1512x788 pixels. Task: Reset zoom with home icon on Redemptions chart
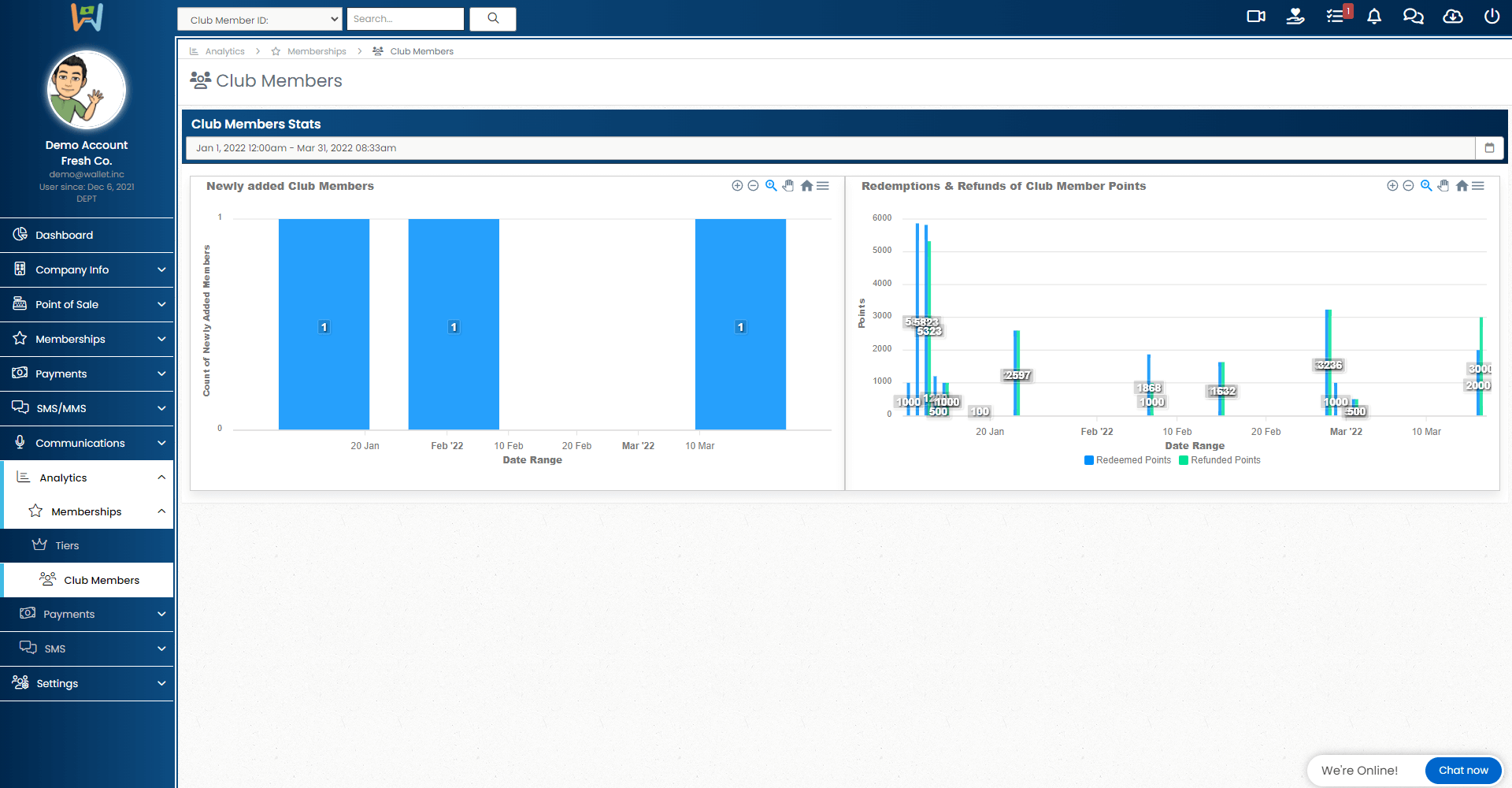(1462, 186)
